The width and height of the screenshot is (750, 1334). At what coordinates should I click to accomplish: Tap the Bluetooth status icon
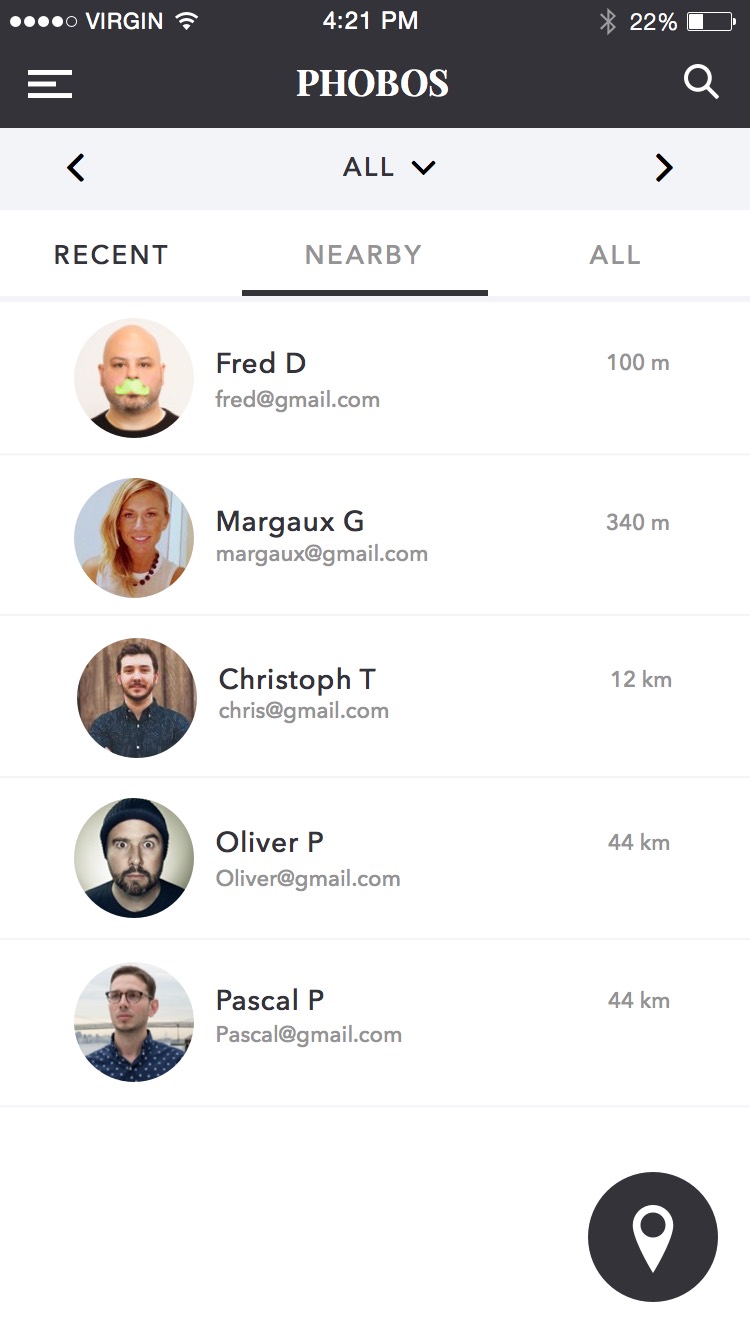(x=607, y=21)
